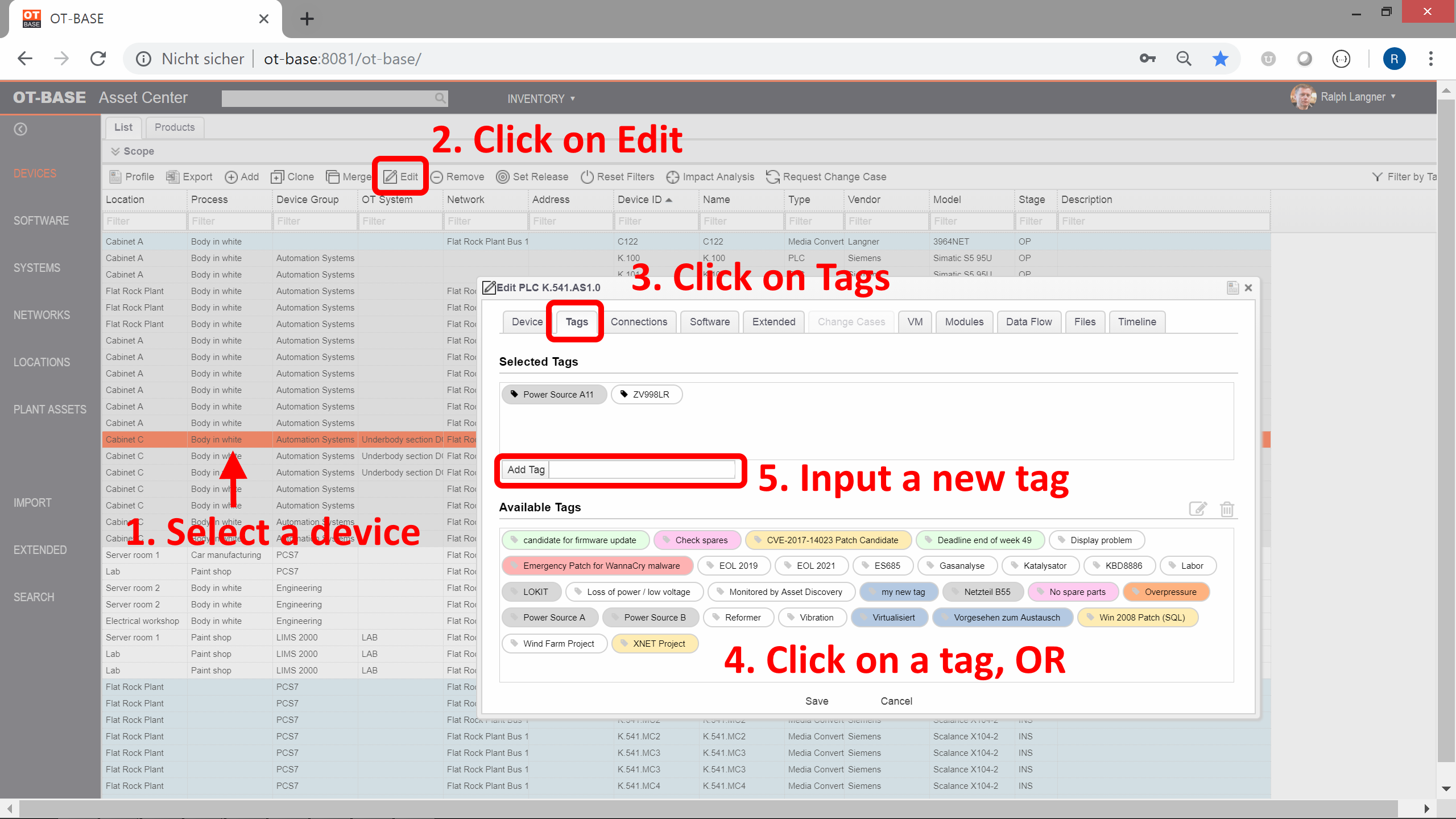Viewport: 1456px width, 819px height.
Task: Reload the browser page
Action: 98,59
